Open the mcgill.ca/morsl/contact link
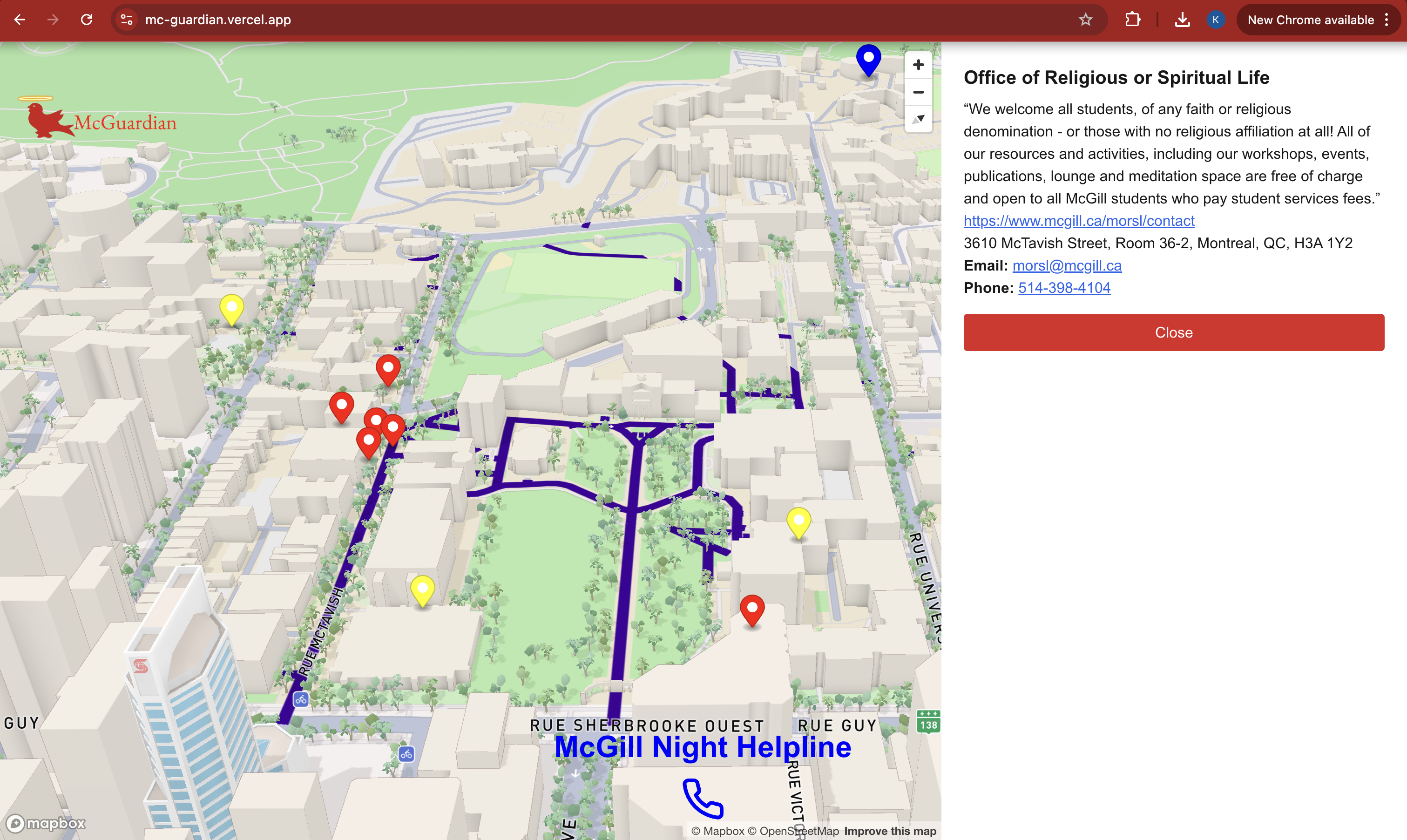 (1079, 221)
